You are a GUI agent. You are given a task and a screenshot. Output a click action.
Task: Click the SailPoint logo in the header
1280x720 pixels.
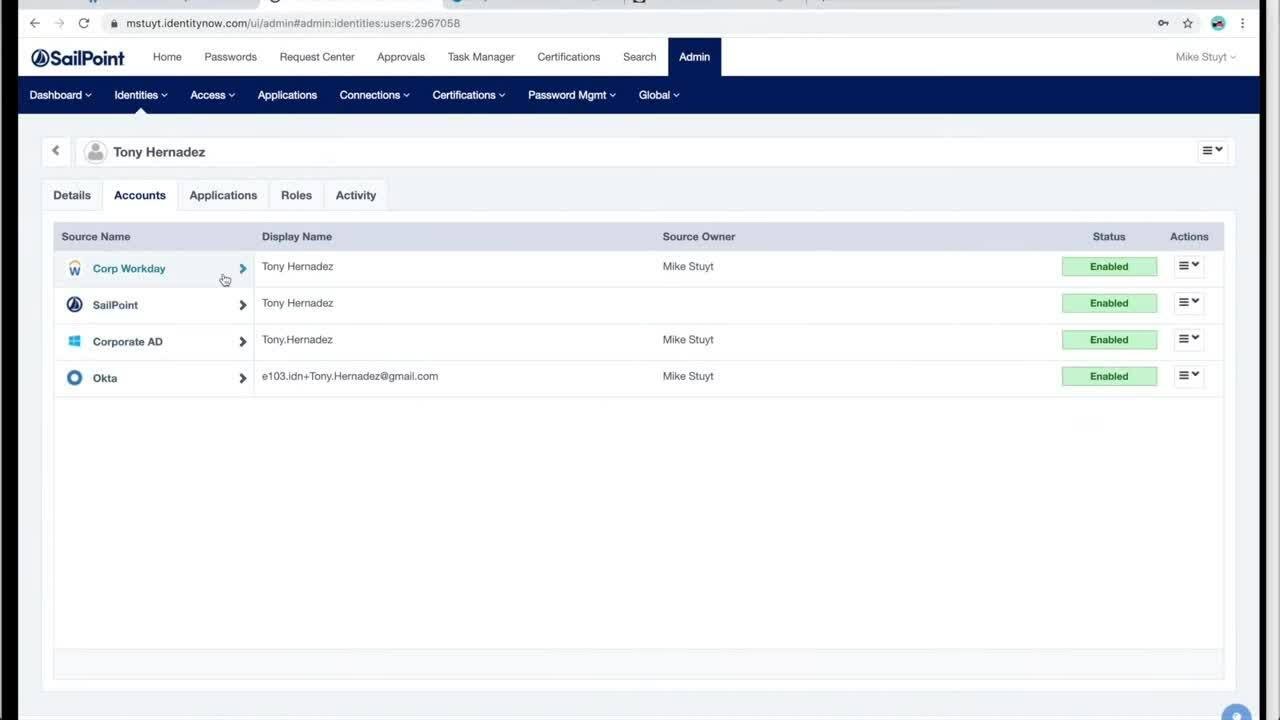(78, 58)
